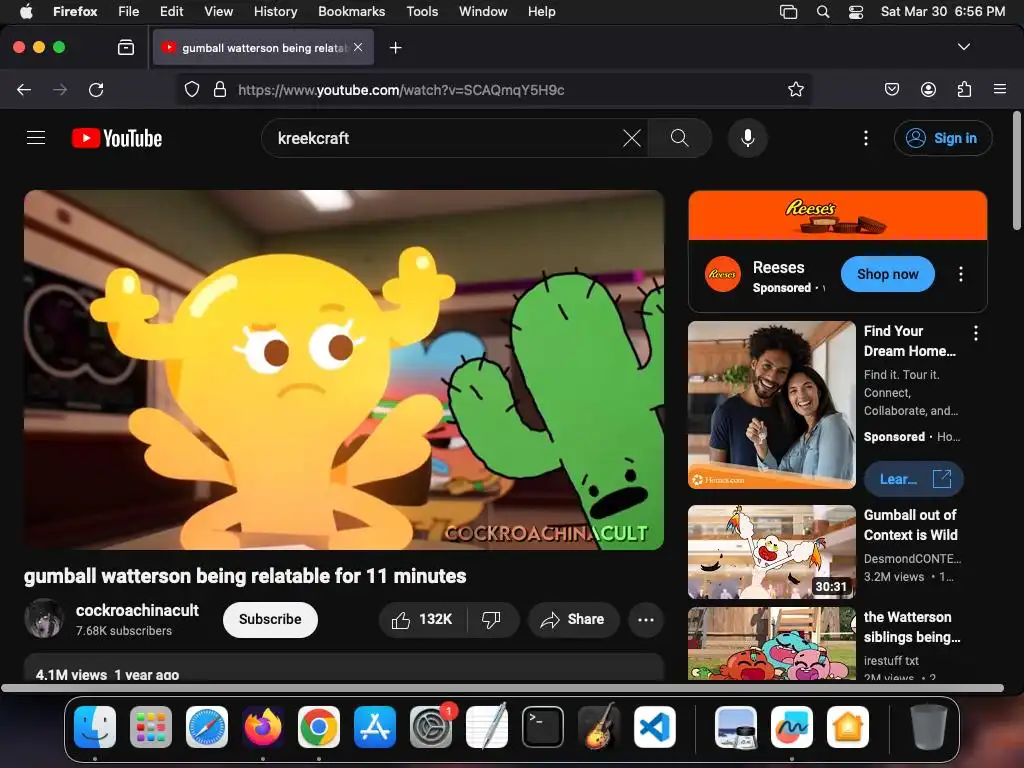Click Shop now on Reeses ad
This screenshot has width=1024, height=768.
pyautogui.click(x=887, y=274)
